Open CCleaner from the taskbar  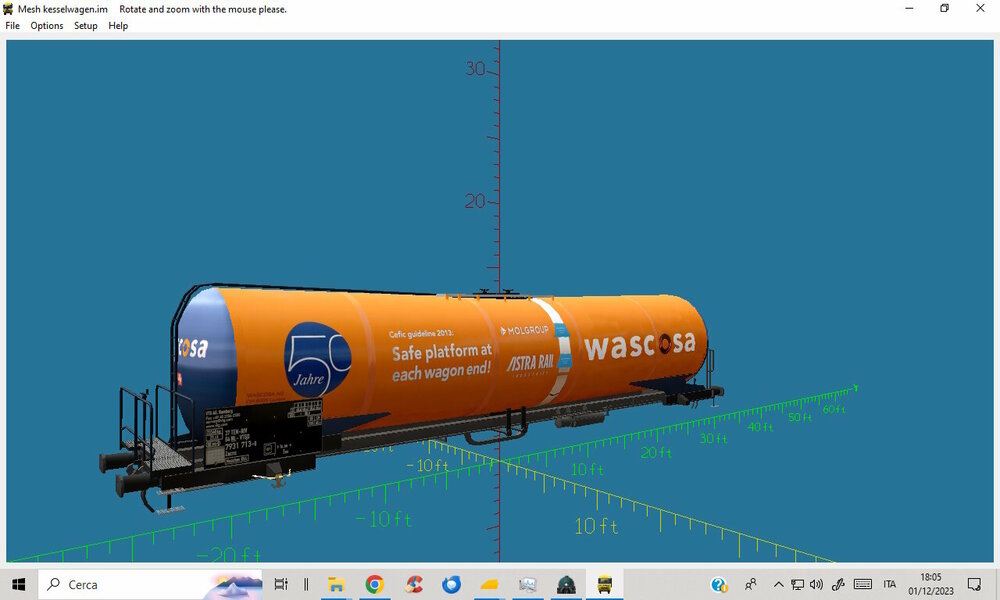coord(414,584)
